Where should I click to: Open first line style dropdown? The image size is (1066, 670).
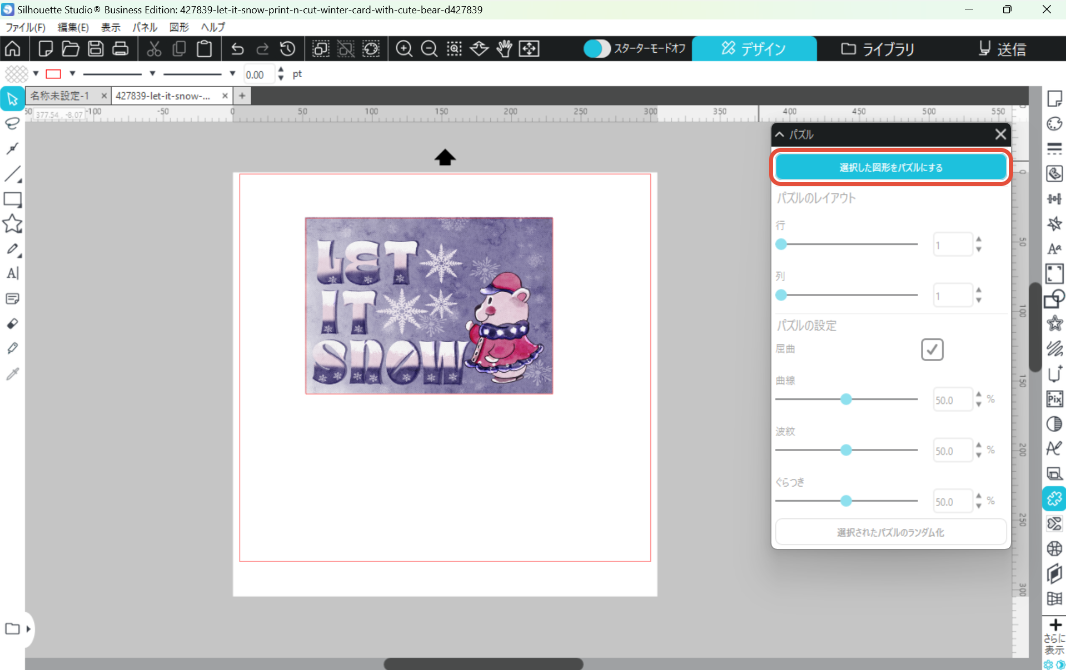pyautogui.click(x=152, y=73)
